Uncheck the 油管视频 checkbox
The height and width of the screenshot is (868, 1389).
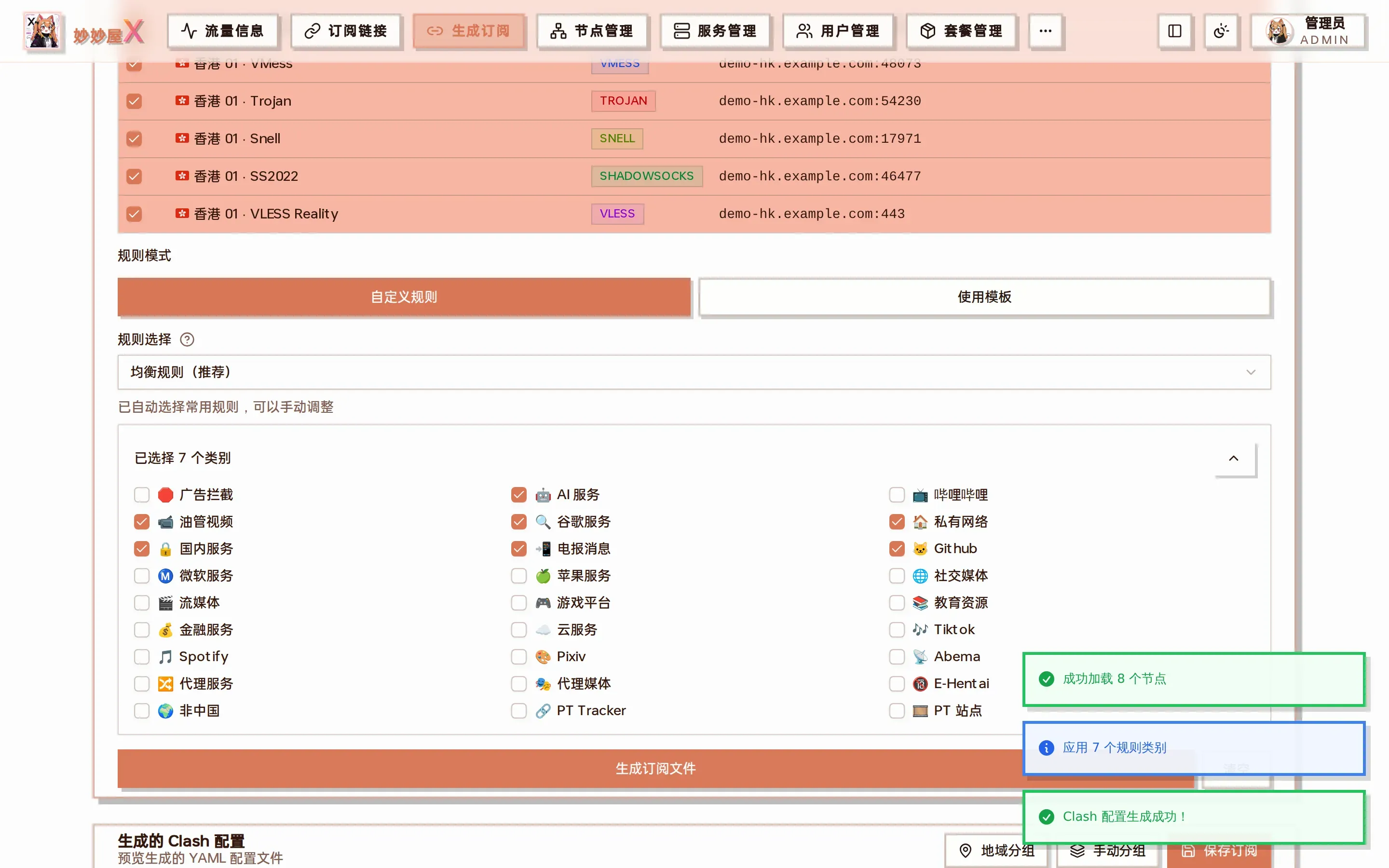(141, 521)
